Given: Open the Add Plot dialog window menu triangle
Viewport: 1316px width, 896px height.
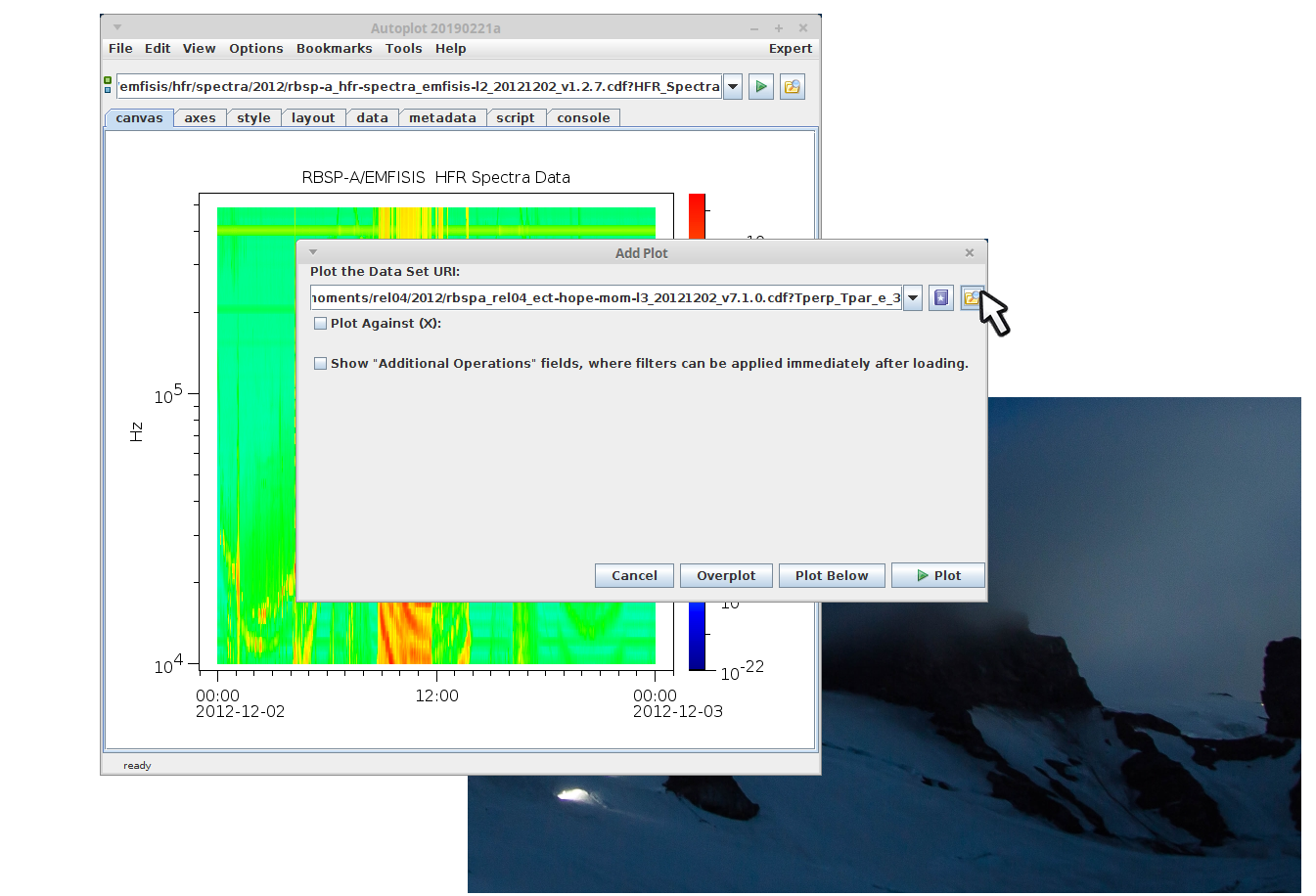Looking at the screenshot, I should [313, 252].
